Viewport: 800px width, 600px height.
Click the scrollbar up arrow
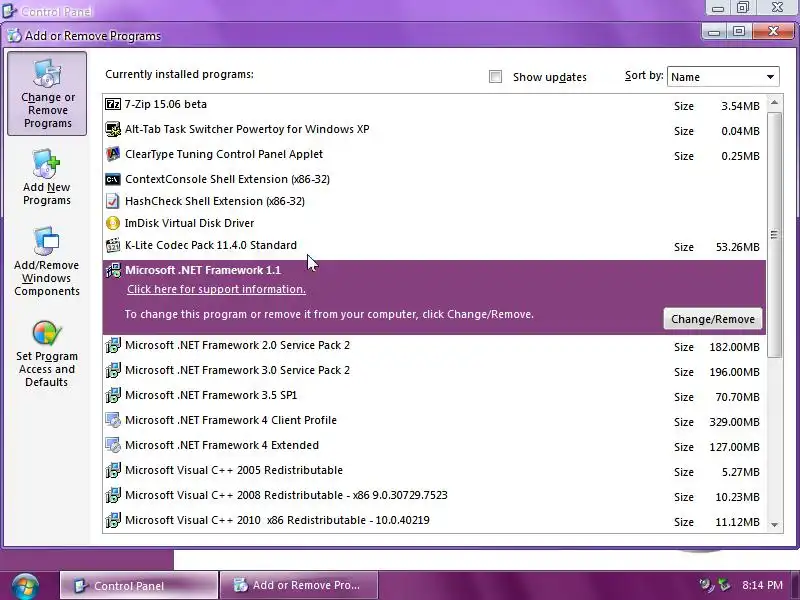pyautogui.click(x=774, y=103)
